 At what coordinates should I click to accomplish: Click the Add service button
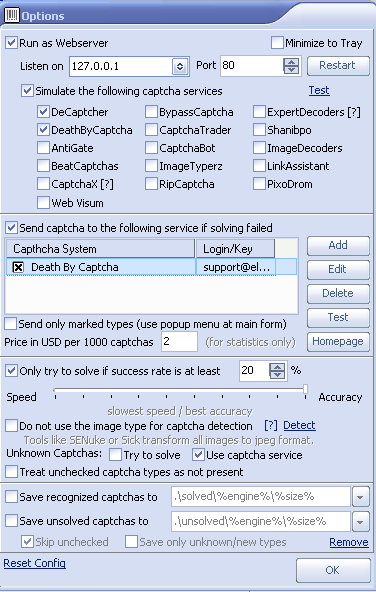click(338, 245)
